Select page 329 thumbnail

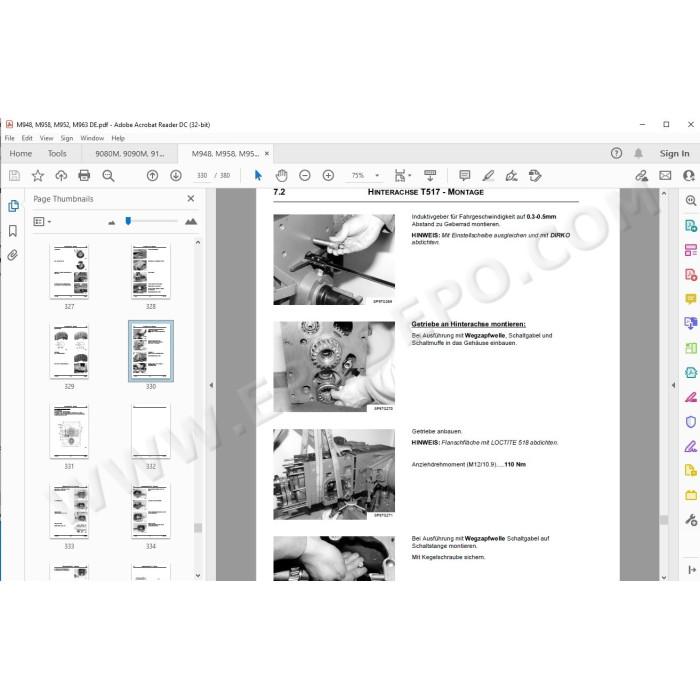pos(69,351)
